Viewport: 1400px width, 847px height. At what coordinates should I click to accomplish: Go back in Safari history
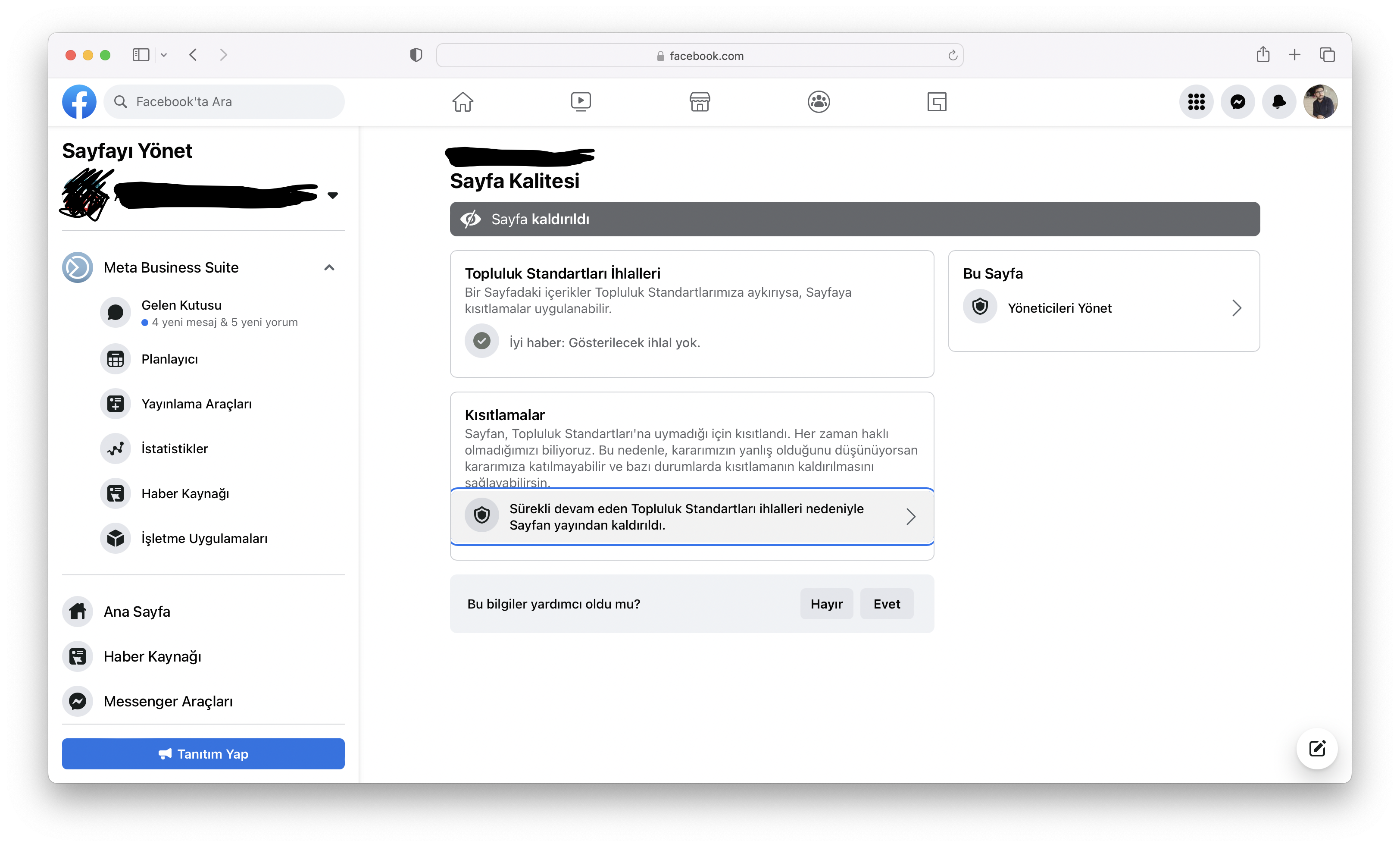click(193, 55)
